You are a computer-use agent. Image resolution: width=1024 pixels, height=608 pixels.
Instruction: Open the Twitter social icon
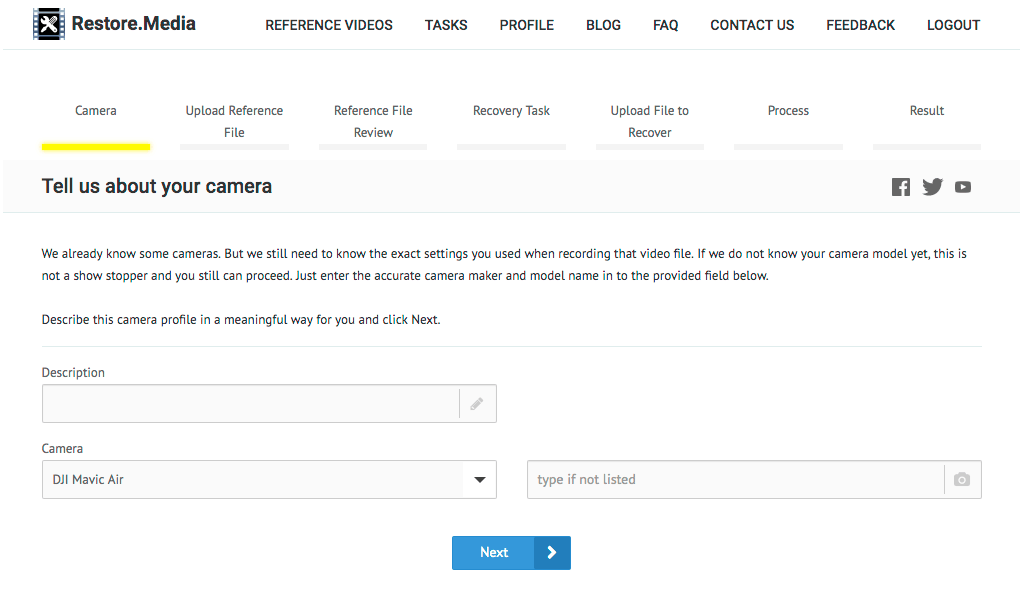tap(933, 187)
